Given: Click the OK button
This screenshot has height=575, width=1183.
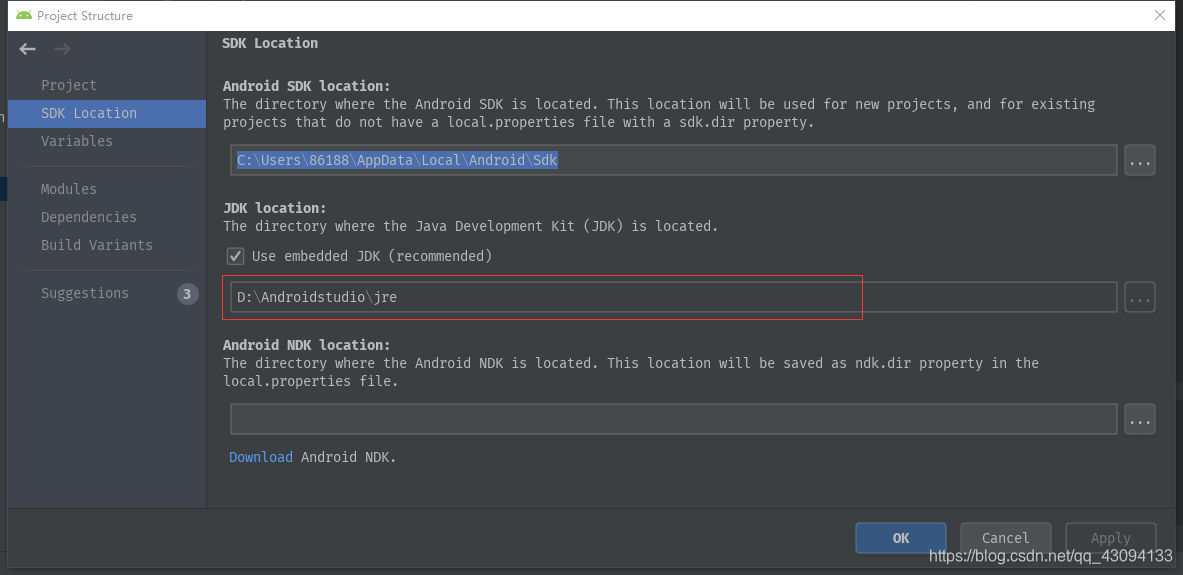Looking at the screenshot, I should (x=901, y=538).
